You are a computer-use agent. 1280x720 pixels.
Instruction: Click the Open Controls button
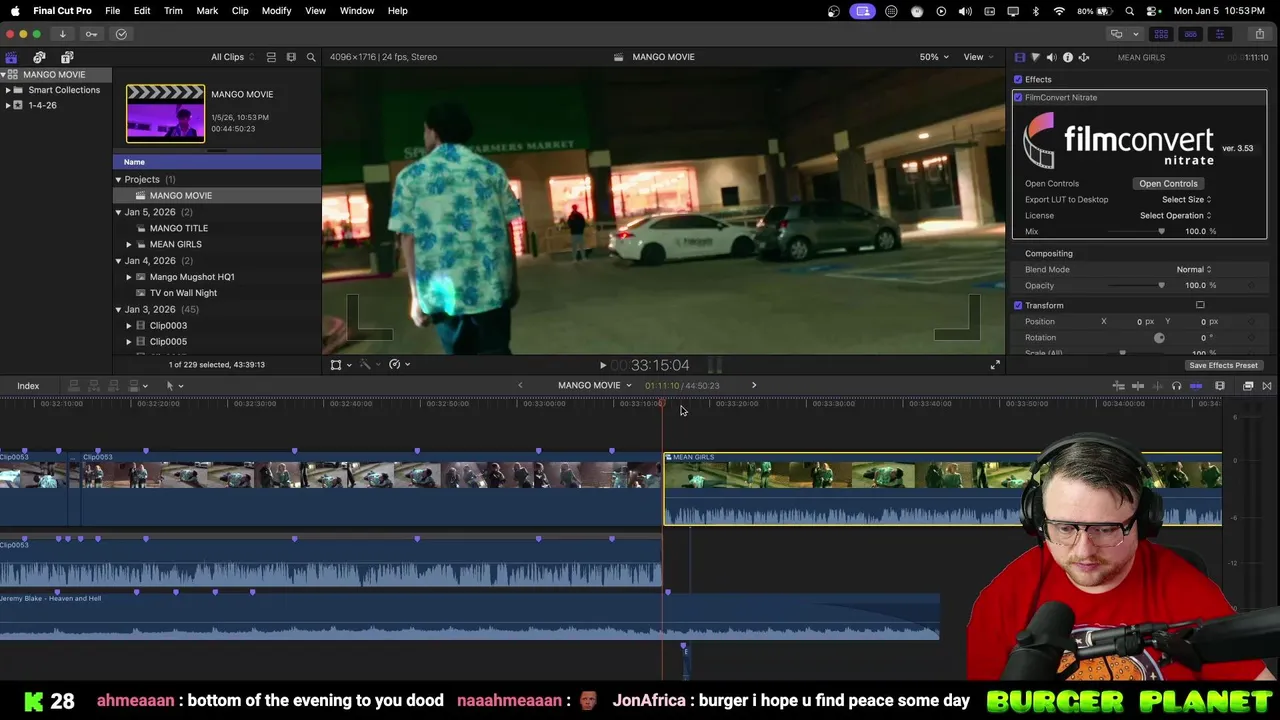point(1168,183)
